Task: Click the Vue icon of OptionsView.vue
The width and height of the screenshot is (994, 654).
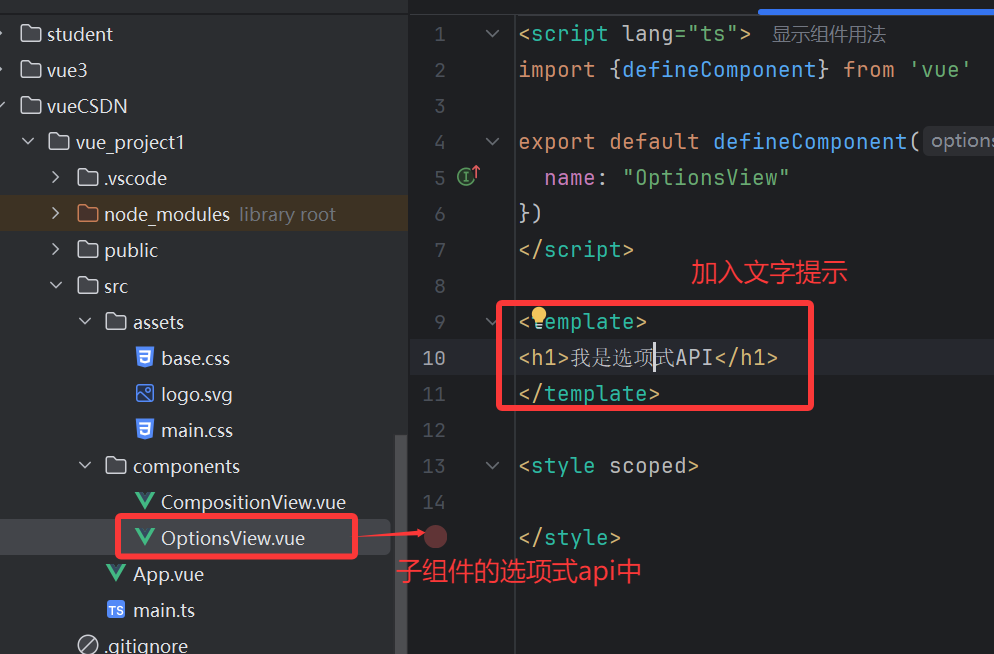Action: click(x=145, y=537)
